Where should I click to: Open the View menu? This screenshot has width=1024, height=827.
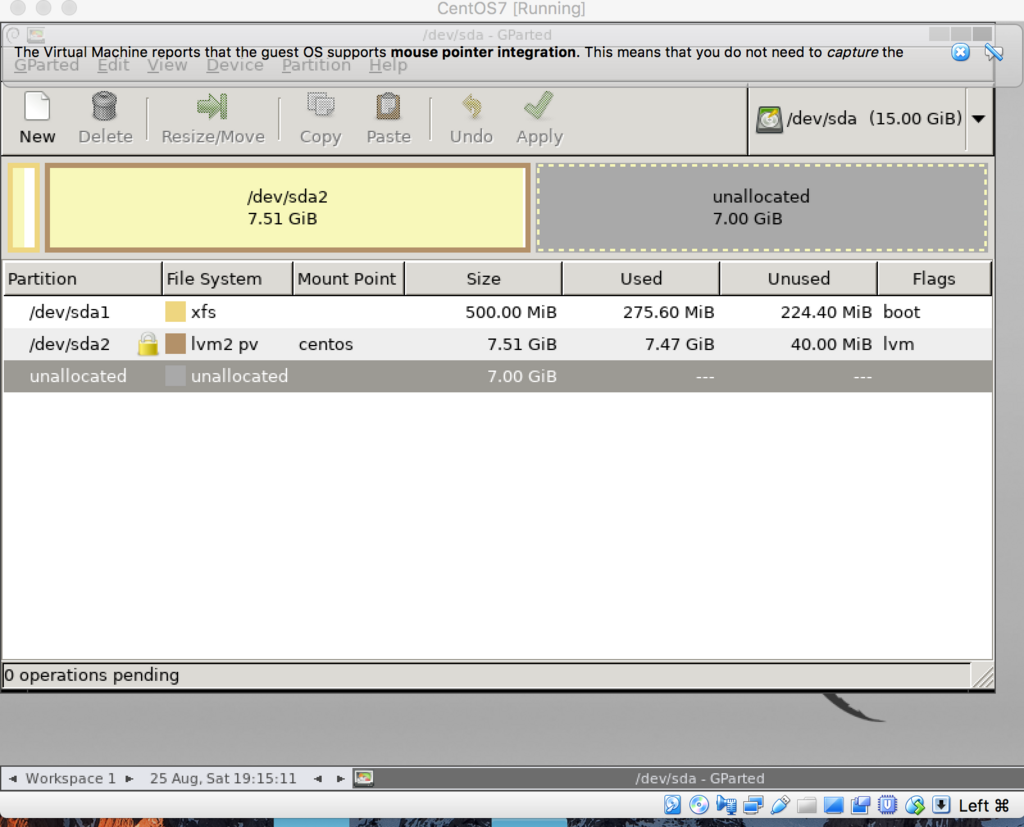167,65
